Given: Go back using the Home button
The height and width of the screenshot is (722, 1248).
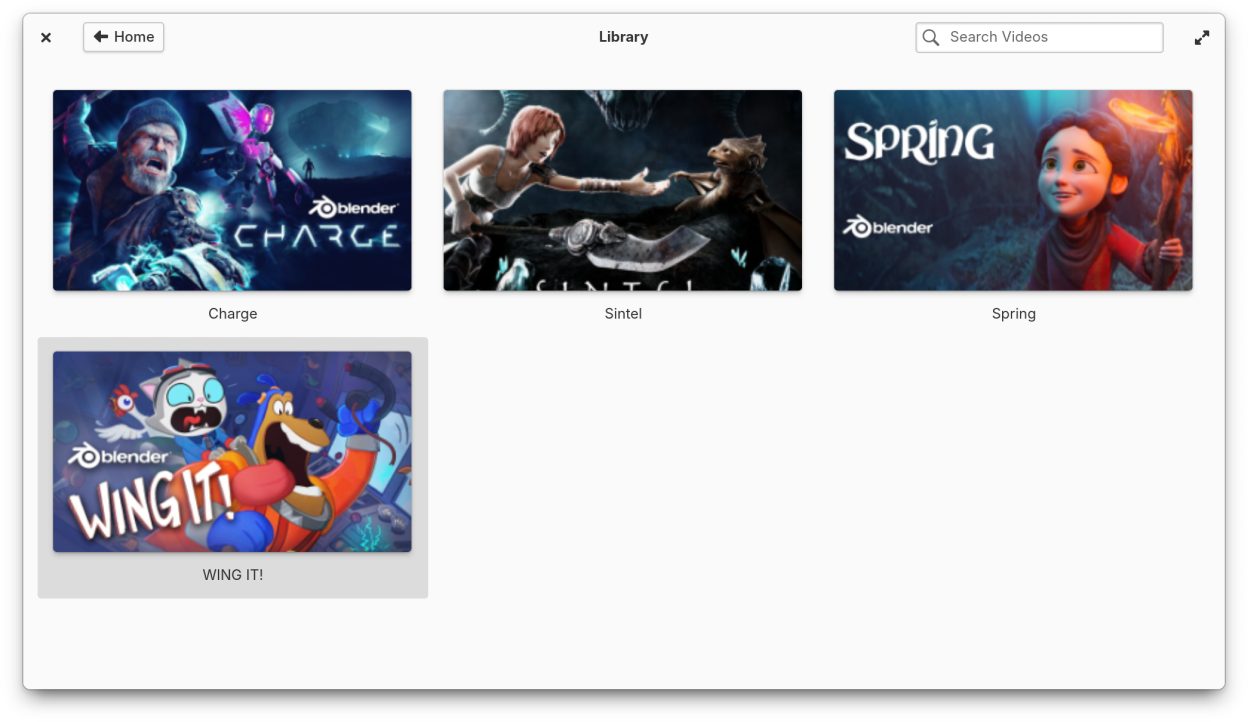Looking at the screenshot, I should point(124,37).
